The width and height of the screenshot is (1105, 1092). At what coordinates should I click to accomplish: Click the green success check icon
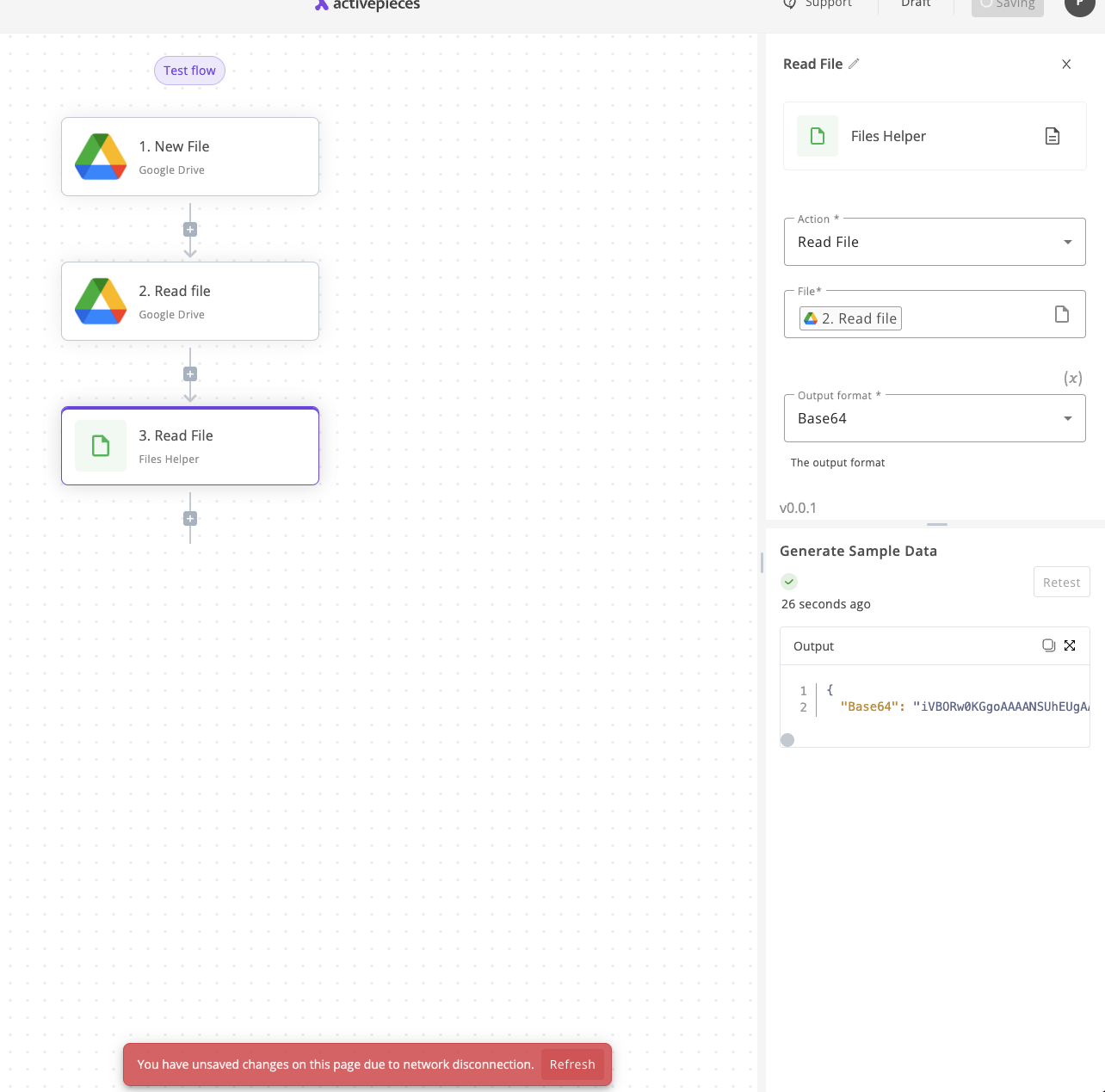(x=789, y=582)
